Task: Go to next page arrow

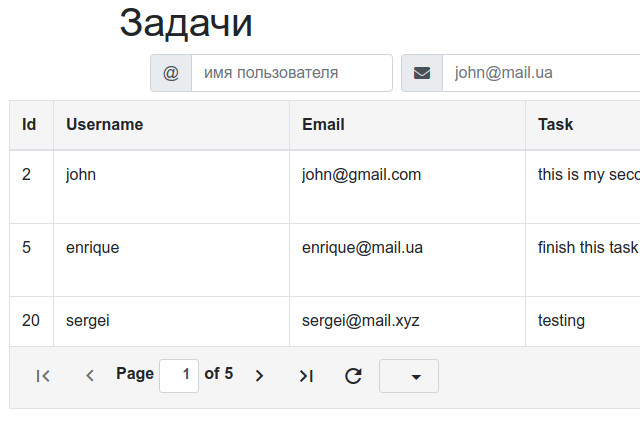Action: point(259,375)
